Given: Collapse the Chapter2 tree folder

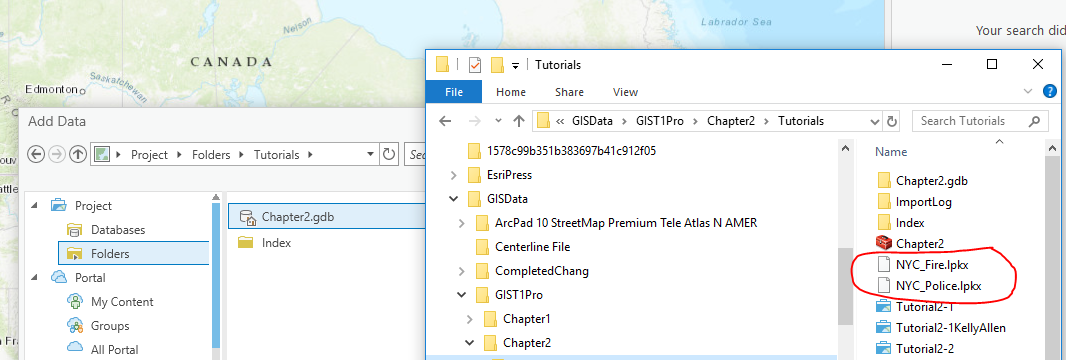Looking at the screenshot, I should [470, 342].
